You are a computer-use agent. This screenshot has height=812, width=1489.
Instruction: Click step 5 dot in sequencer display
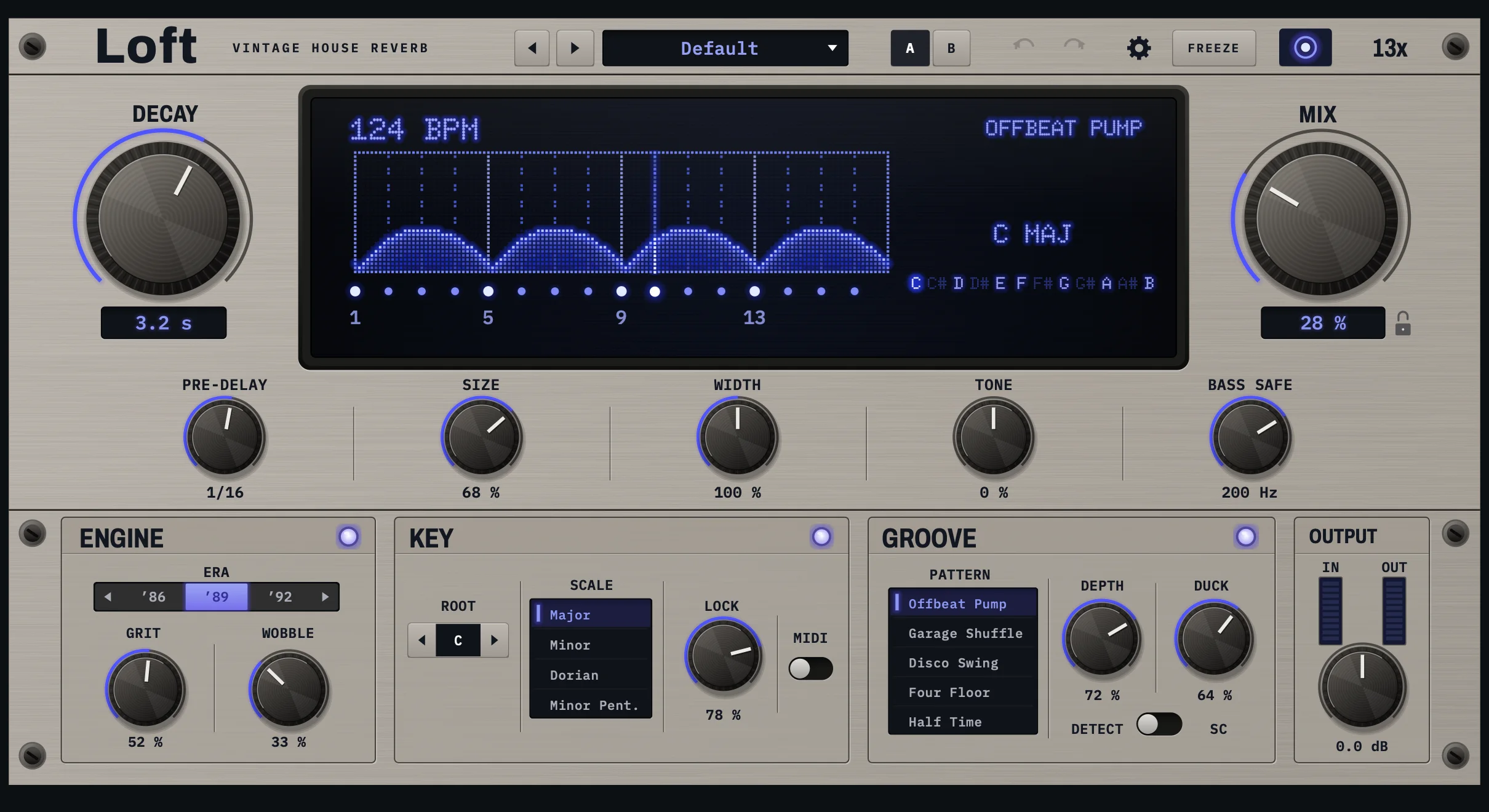tap(488, 291)
